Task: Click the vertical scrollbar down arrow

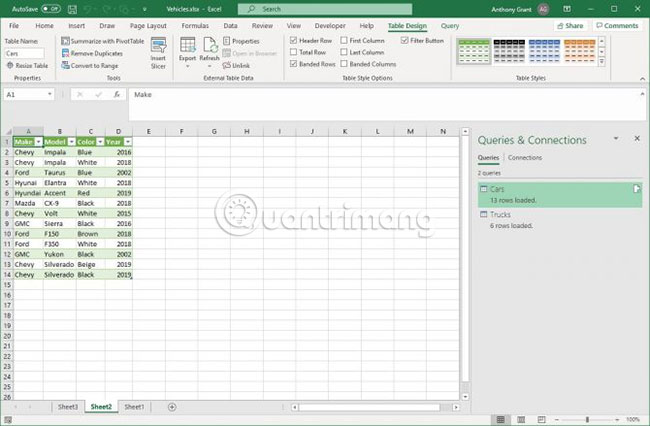Action: pos(465,397)
